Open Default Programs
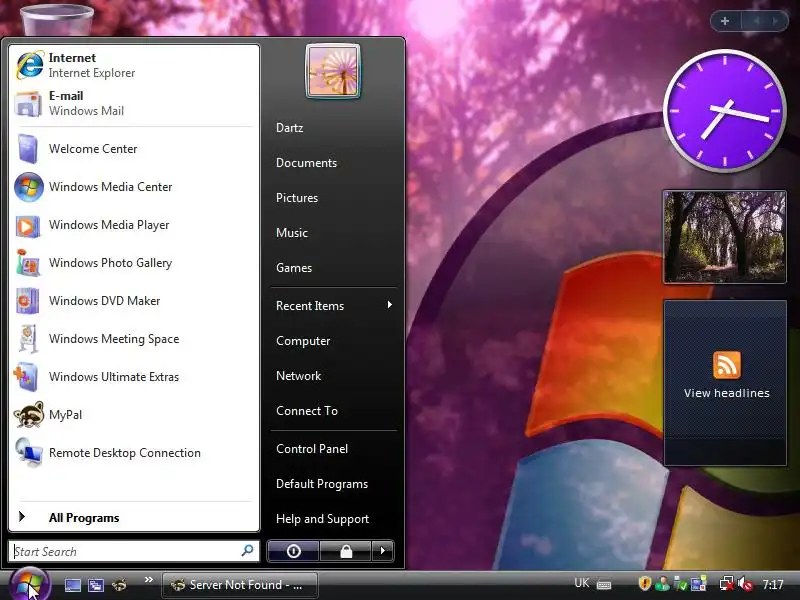 [333, 484]
